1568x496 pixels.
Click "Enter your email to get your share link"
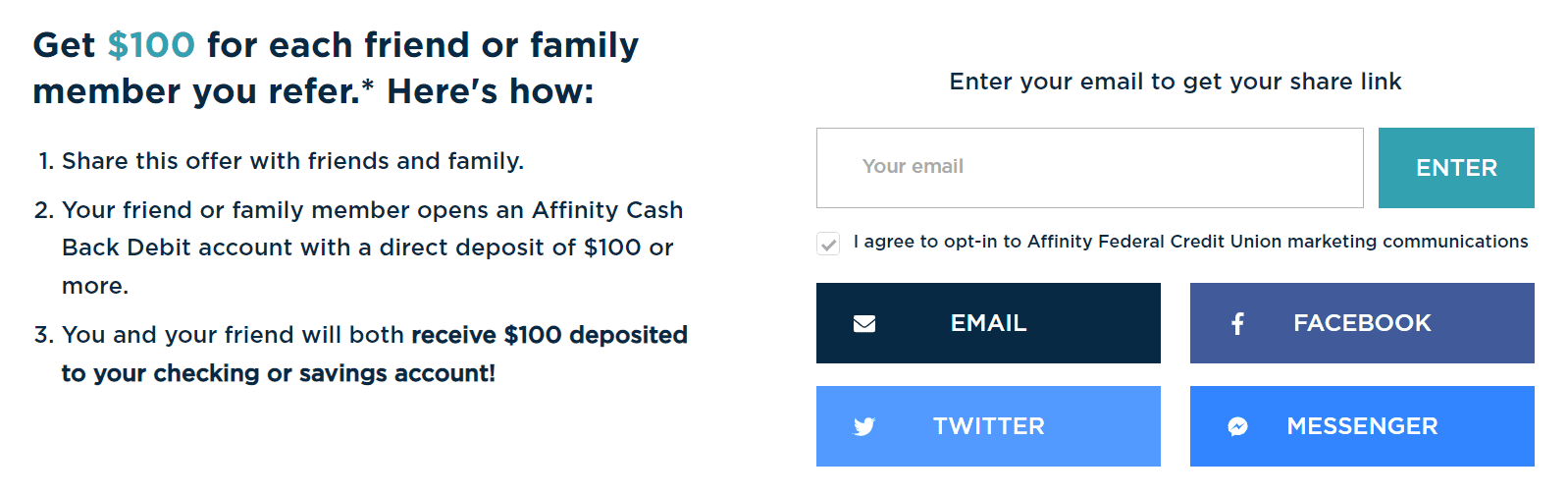tap(1175, 82)
